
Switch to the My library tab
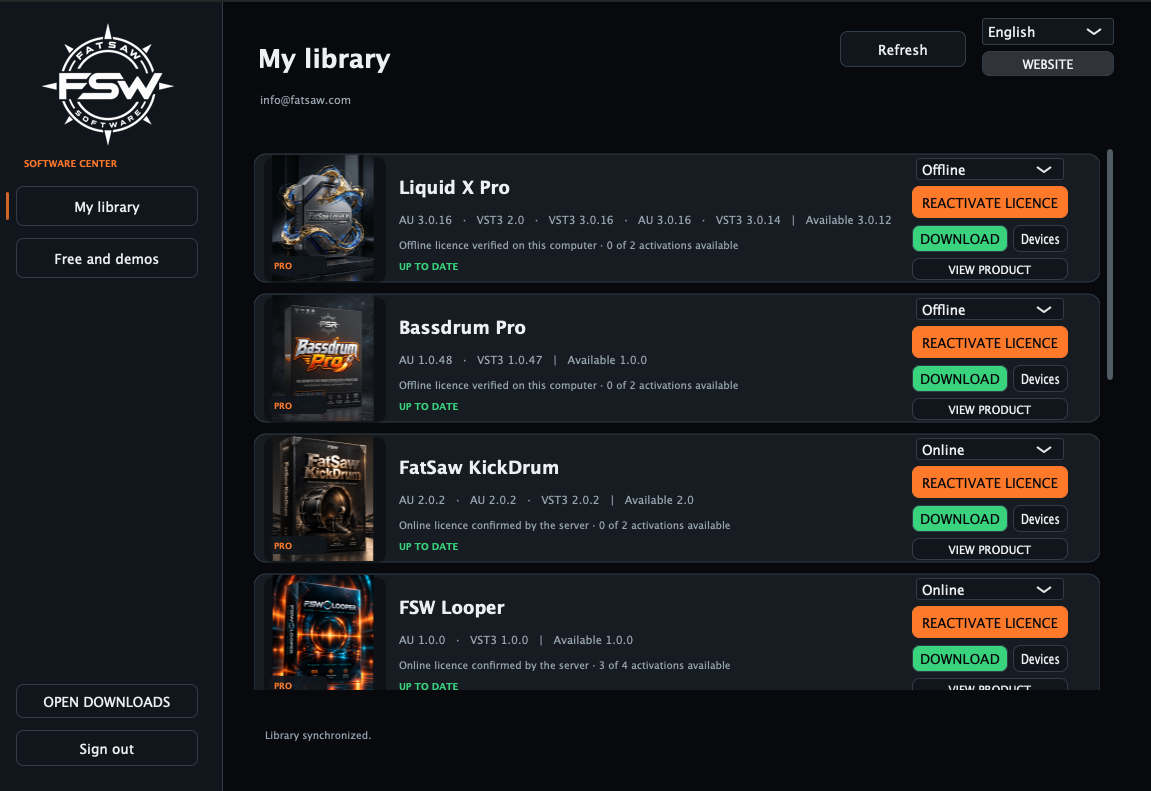tap(107, 206)
